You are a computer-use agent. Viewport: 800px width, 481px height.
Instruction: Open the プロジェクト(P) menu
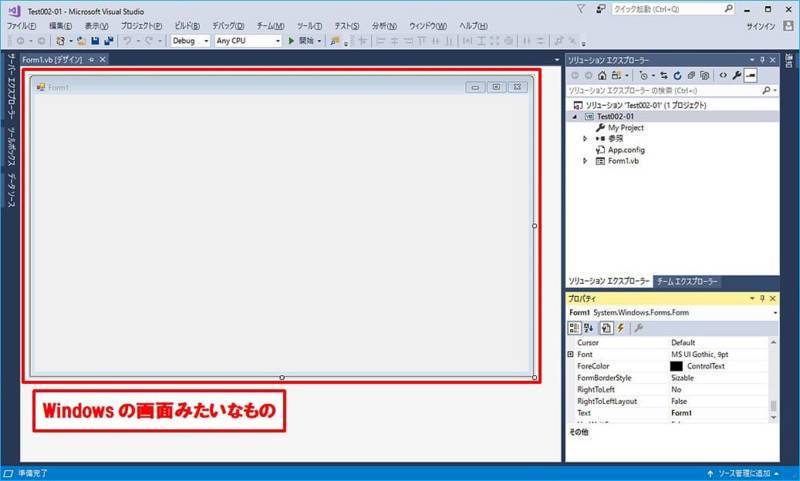(x=141, y=26)
